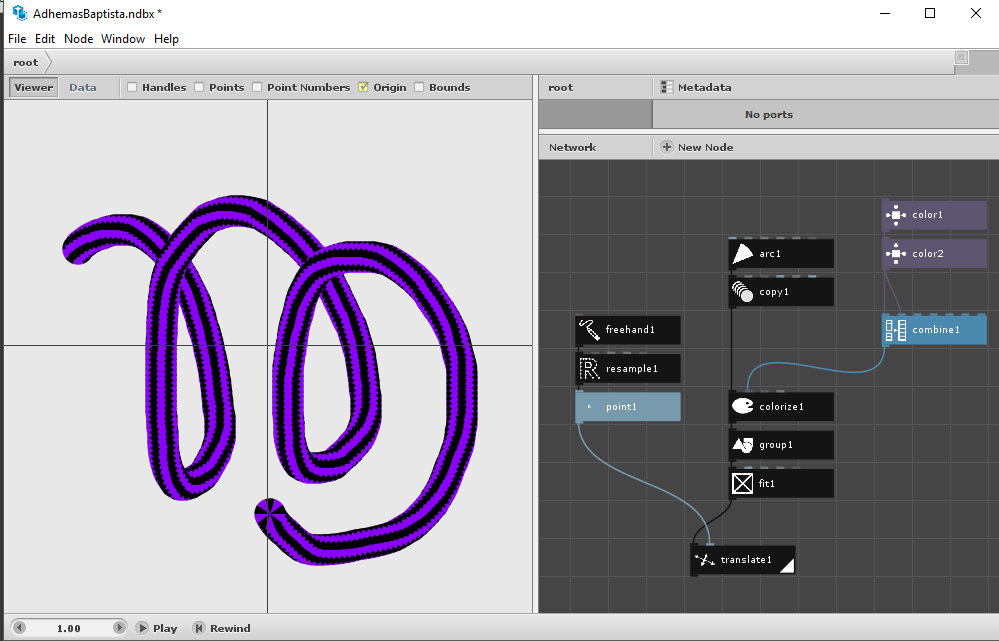The width and height of the screenshot is (999, 641).
Task: Click the translate1 node label
Action: [x=746, y=560]
